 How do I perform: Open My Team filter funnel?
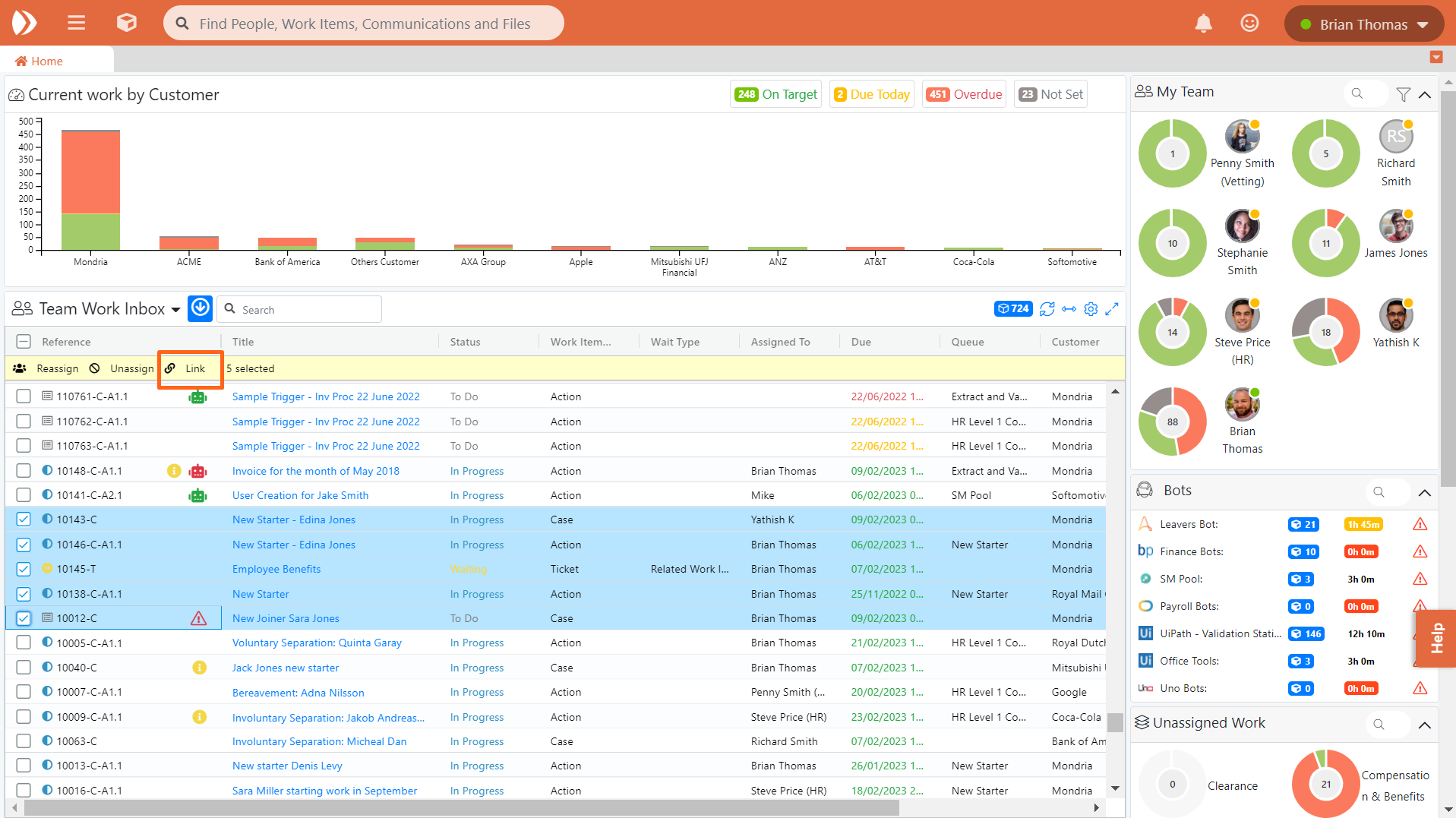click(x=1403, y=94)
